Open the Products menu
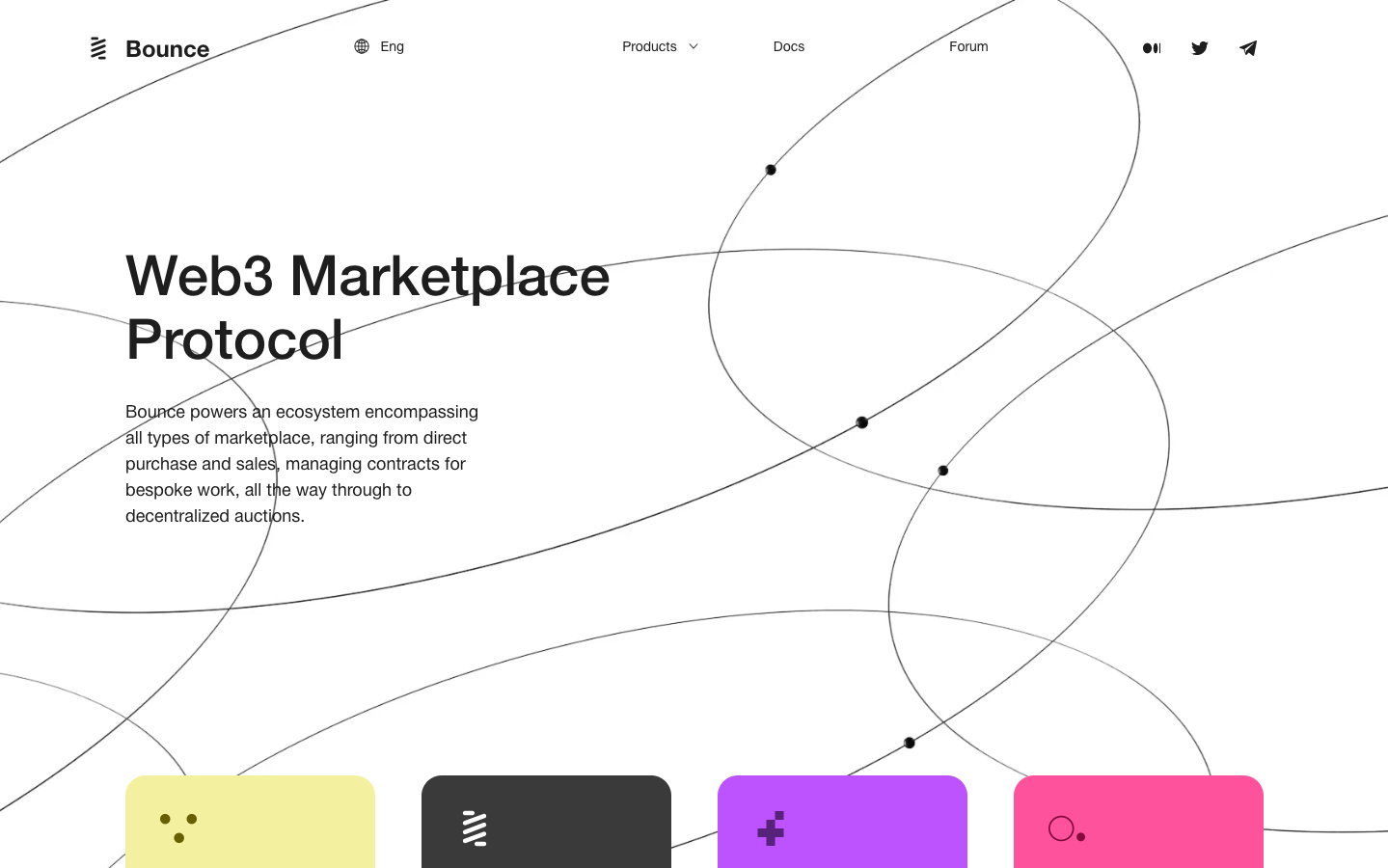 pos(649,46)
